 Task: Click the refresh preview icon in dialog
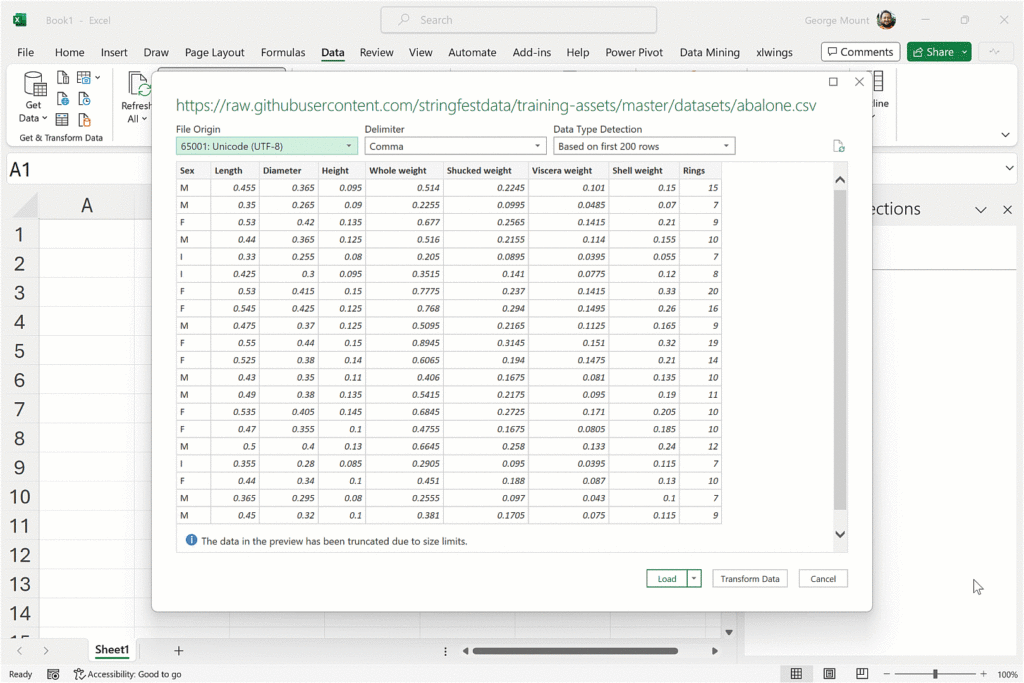[x=838, y=147]
